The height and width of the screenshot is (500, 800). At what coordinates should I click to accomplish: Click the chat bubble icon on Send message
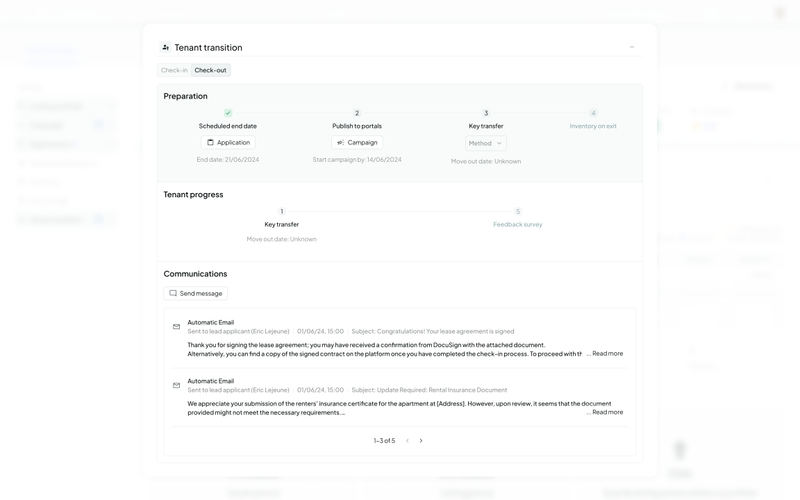point(173,293)
